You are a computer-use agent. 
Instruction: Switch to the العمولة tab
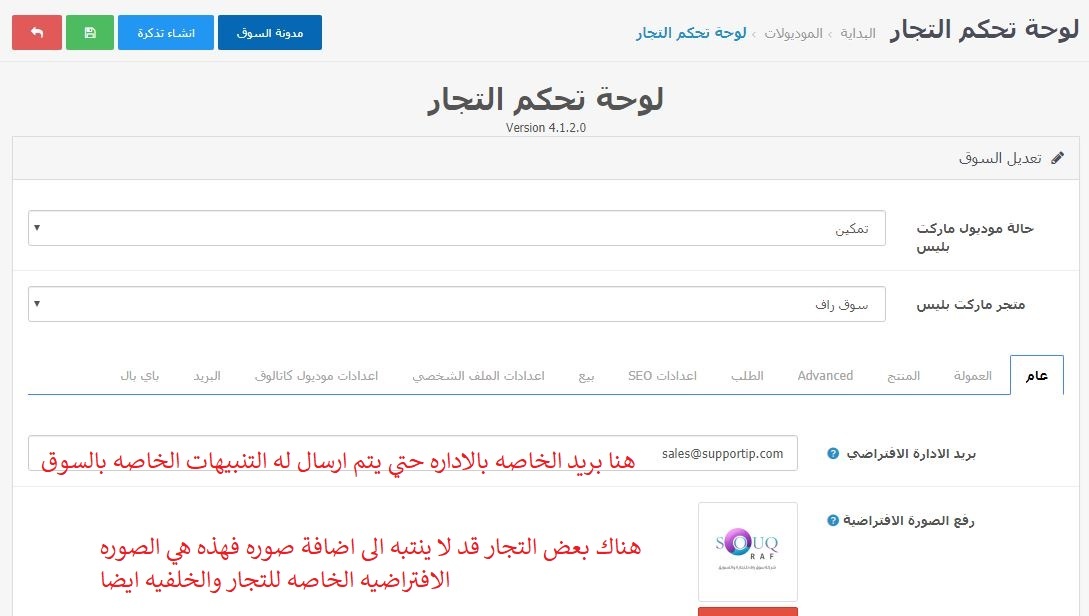pyautogui.click(x=972, y=376)
